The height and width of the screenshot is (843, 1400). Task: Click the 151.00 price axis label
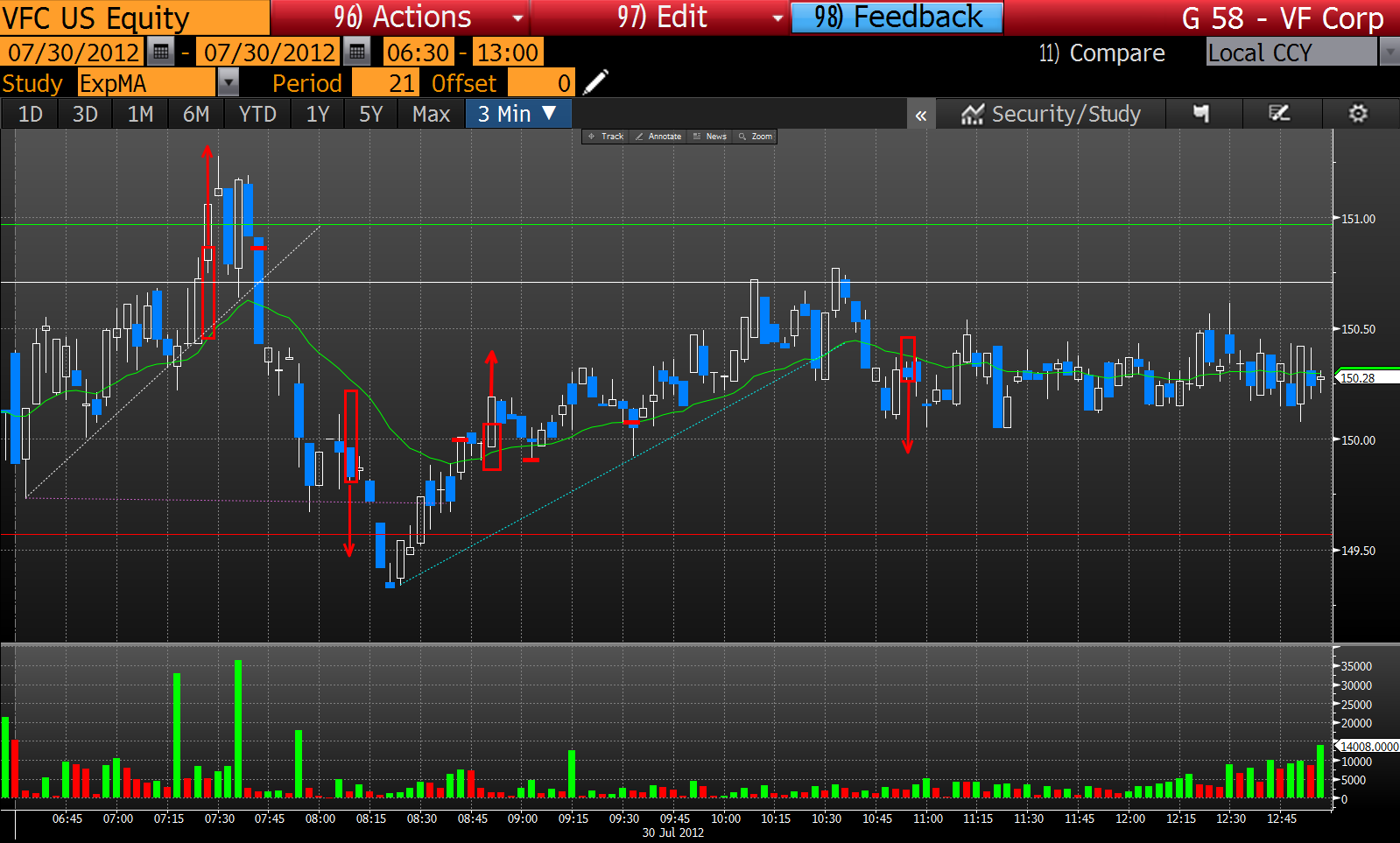click(1358, 219)
